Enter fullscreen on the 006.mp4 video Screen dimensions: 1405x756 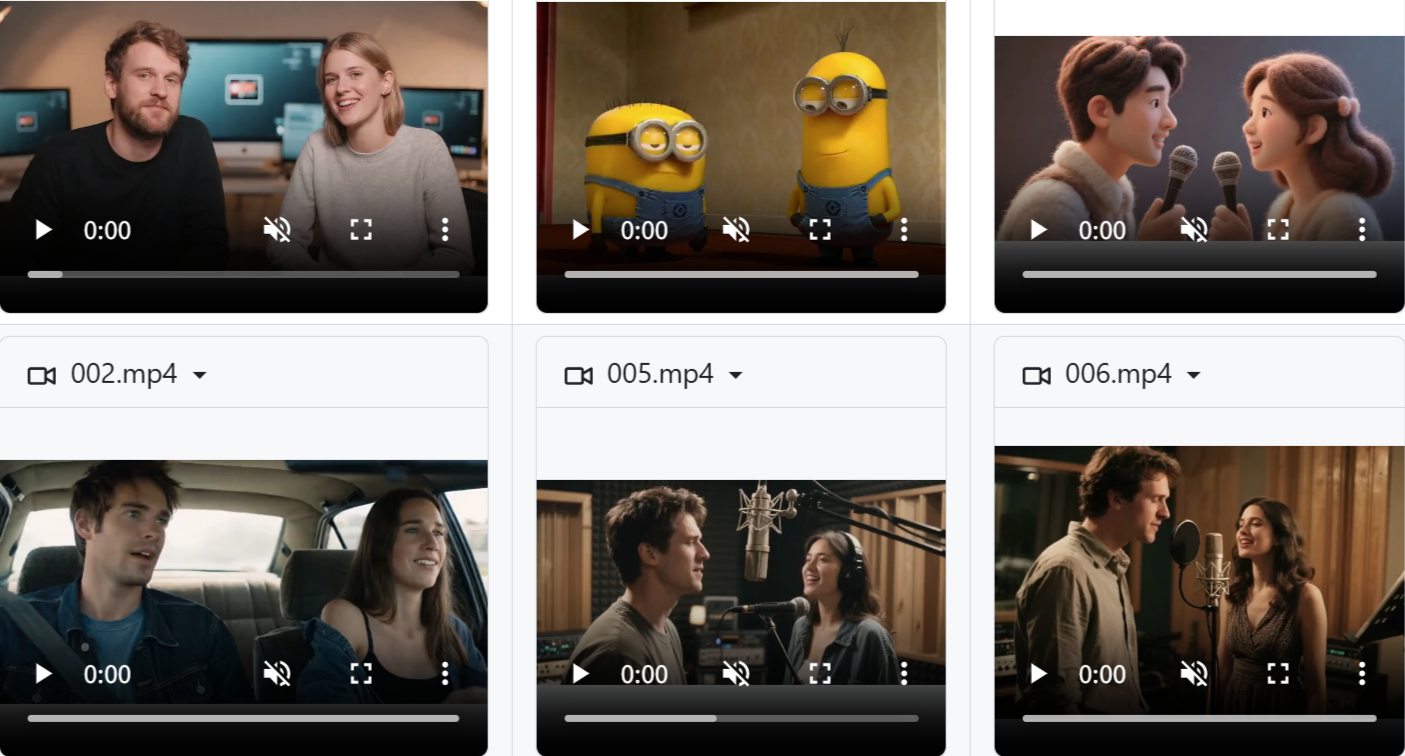click(1278, 674)
